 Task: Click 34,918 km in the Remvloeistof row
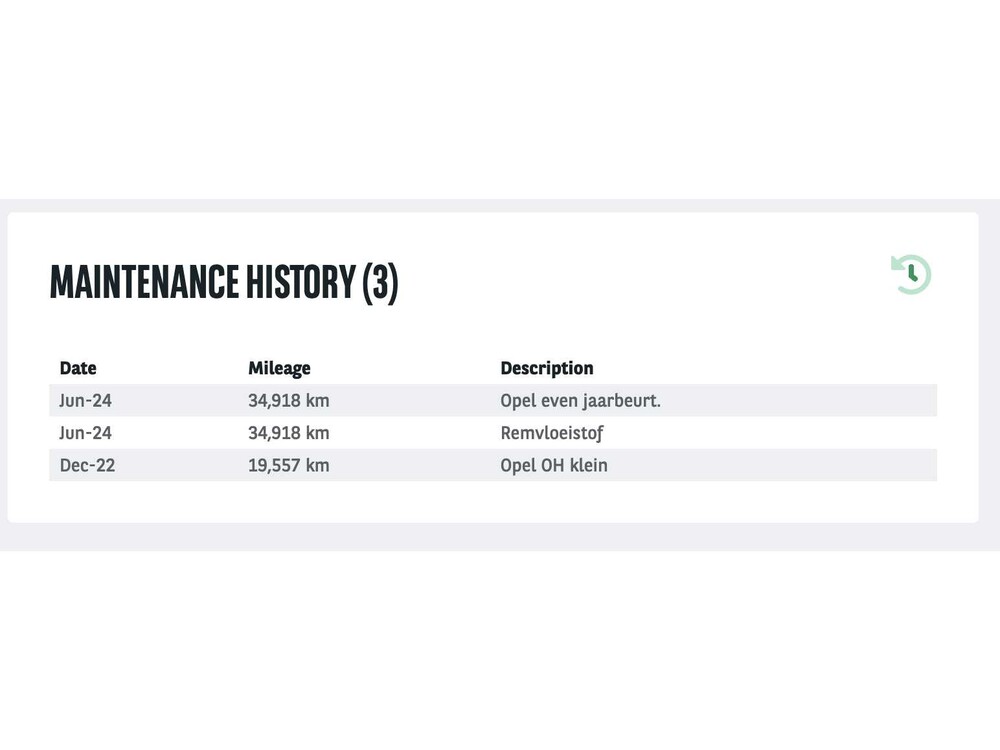tap(288, 433)
